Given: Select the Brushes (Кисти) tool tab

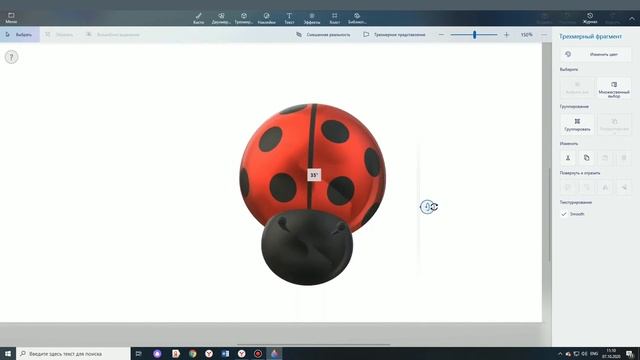Looking at the screenshot, I should 198,18.
